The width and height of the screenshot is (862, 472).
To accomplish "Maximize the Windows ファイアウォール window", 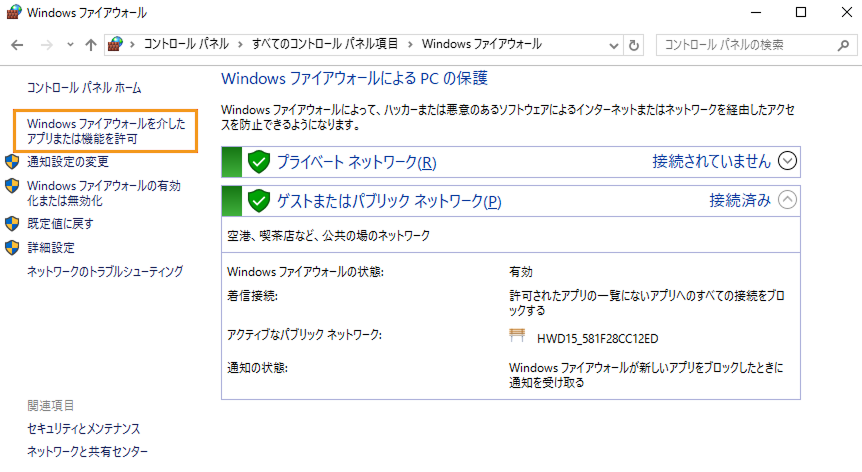I will coord(801,12).
